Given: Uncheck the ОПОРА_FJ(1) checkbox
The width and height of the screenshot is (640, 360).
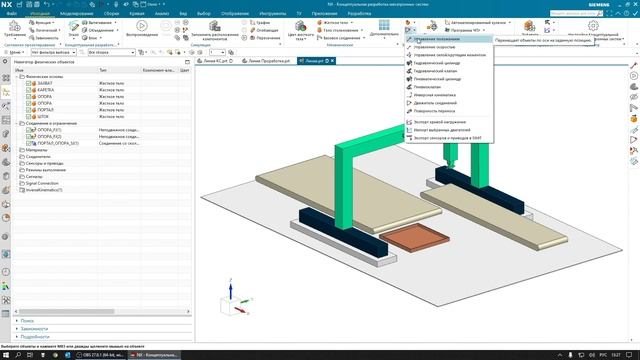Looking at the screenshot, I should point(29,130).
